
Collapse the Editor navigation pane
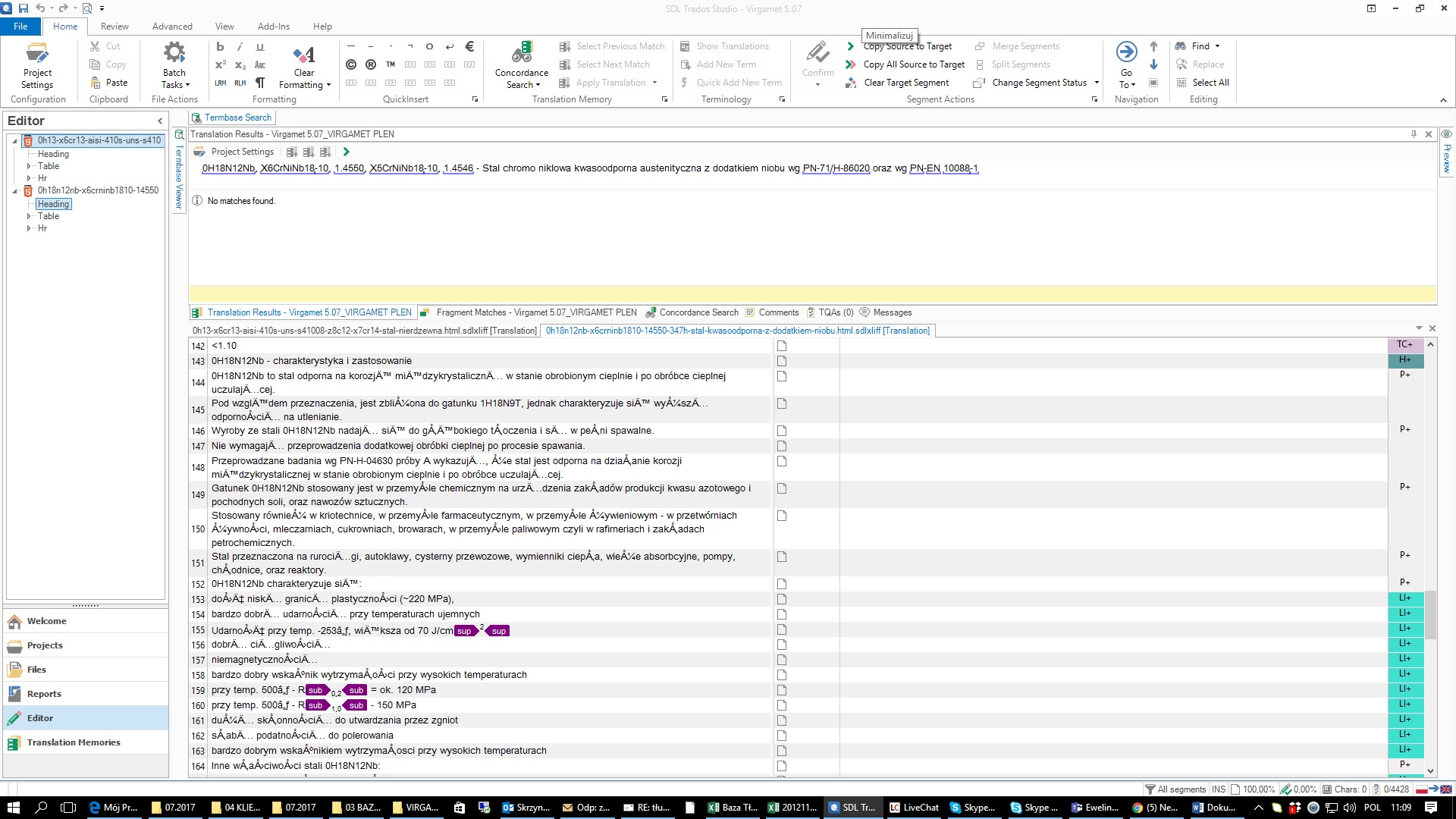point(160,121)
